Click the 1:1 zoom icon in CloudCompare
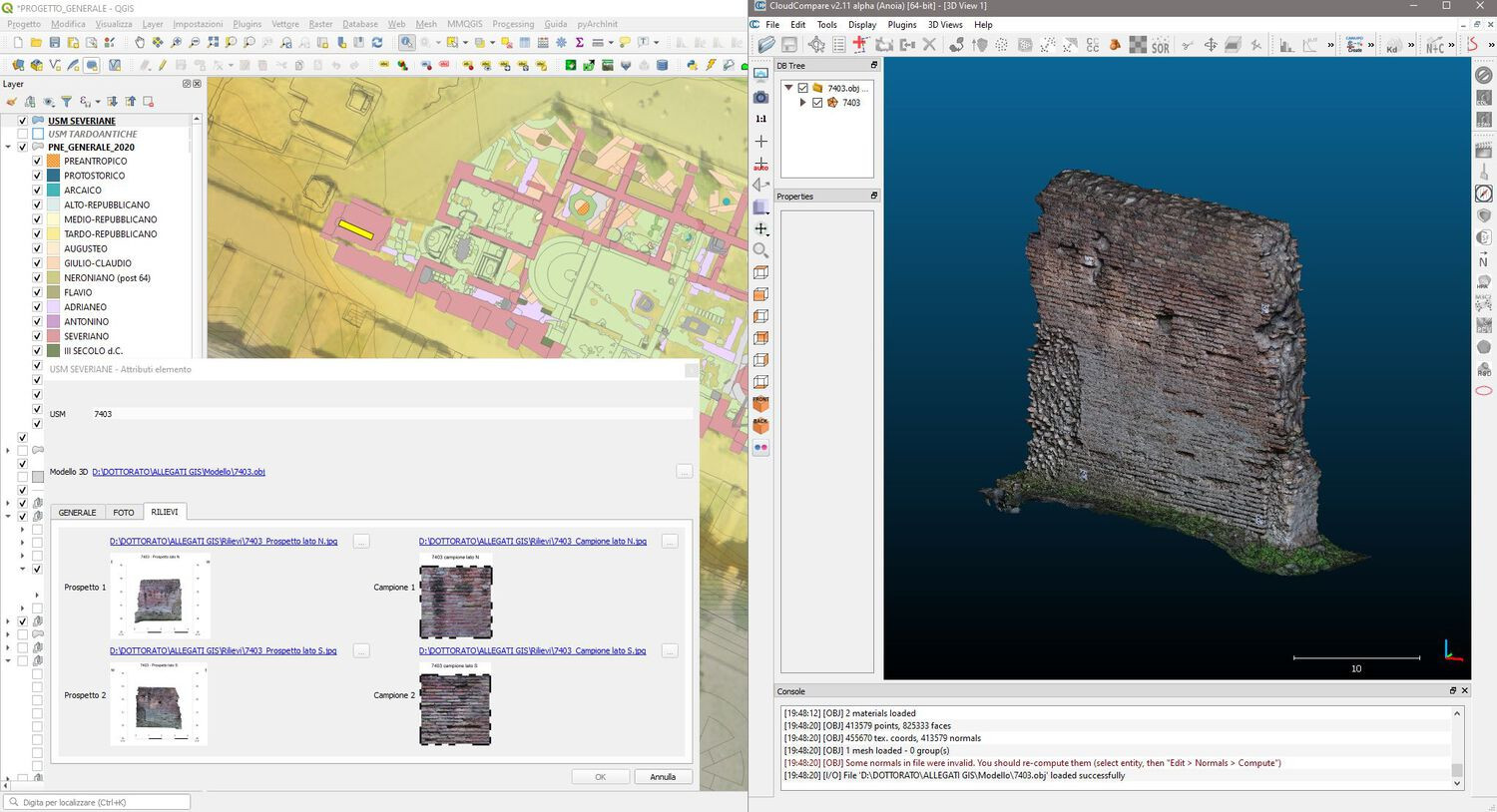 pos(760,119)
